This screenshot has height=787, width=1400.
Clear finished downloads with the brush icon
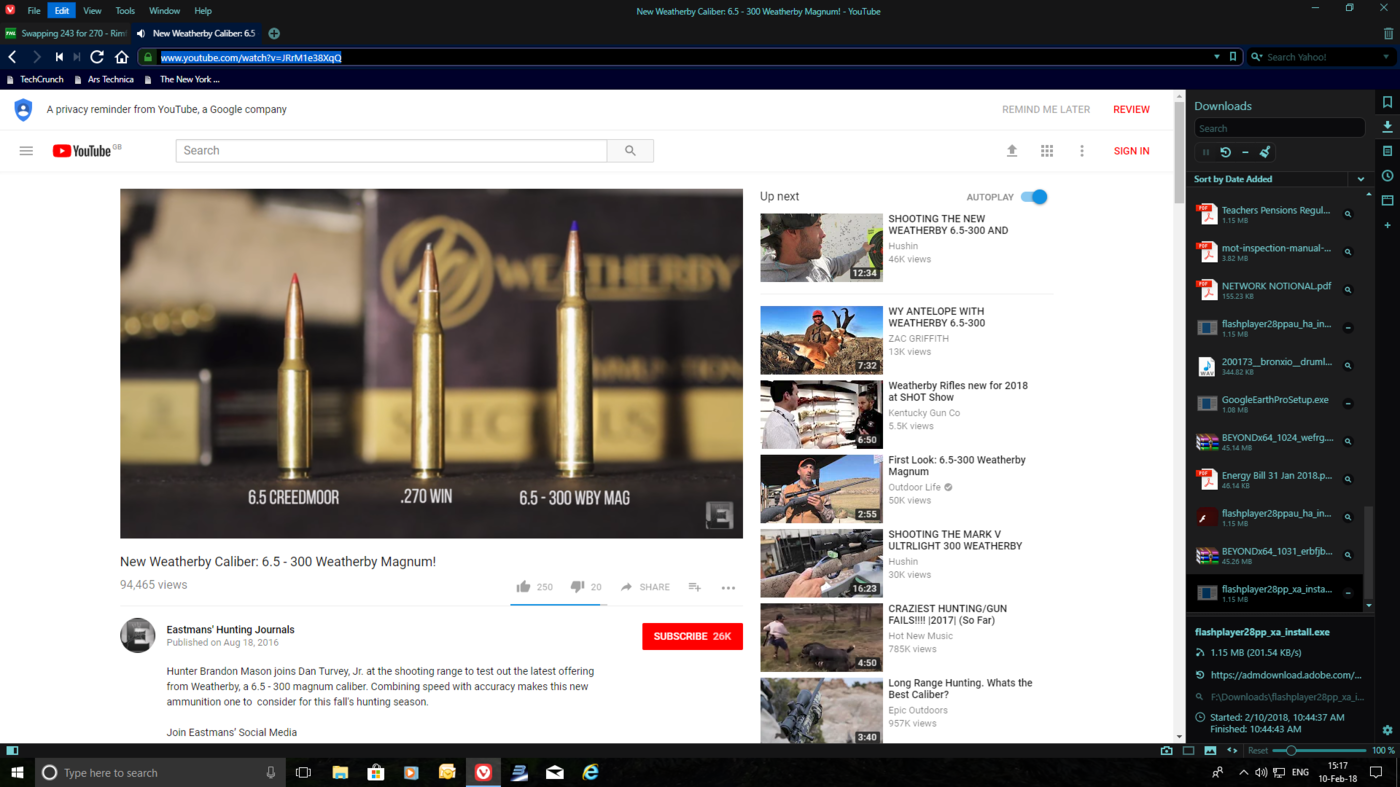tap(1265, 152)
